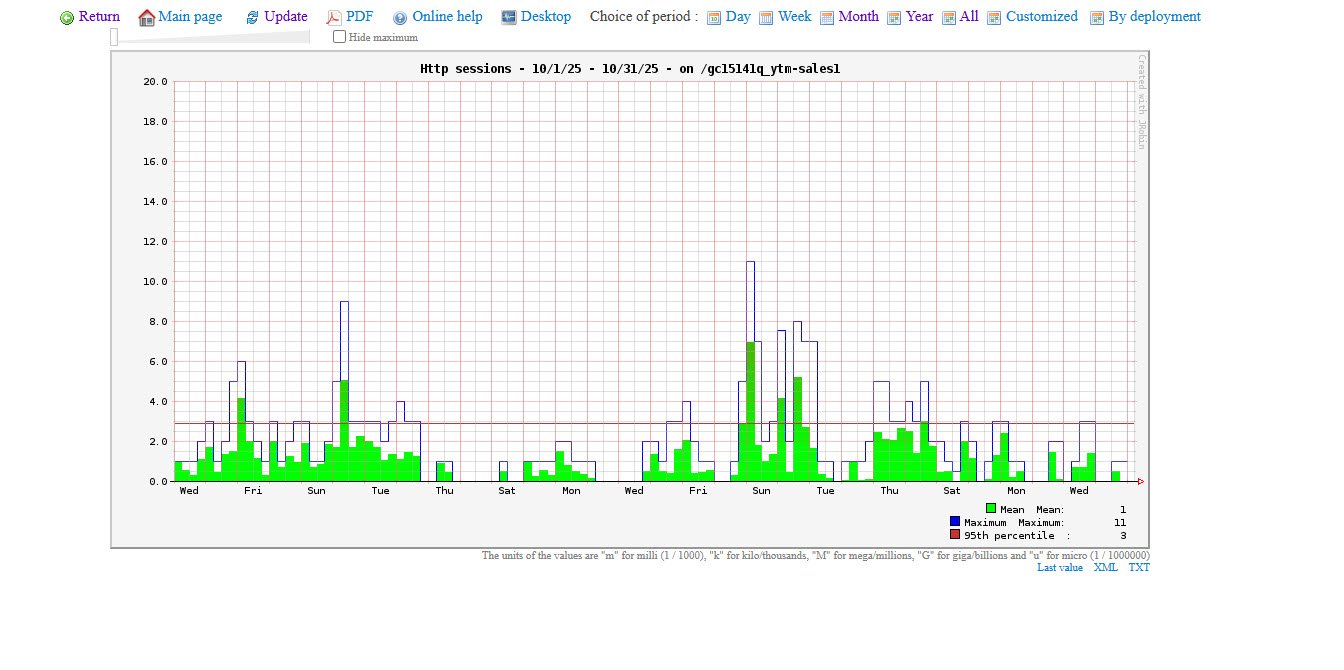Screen dimensions: 1344x670
Task: Switch period to Month
Action: click(858, 17)
